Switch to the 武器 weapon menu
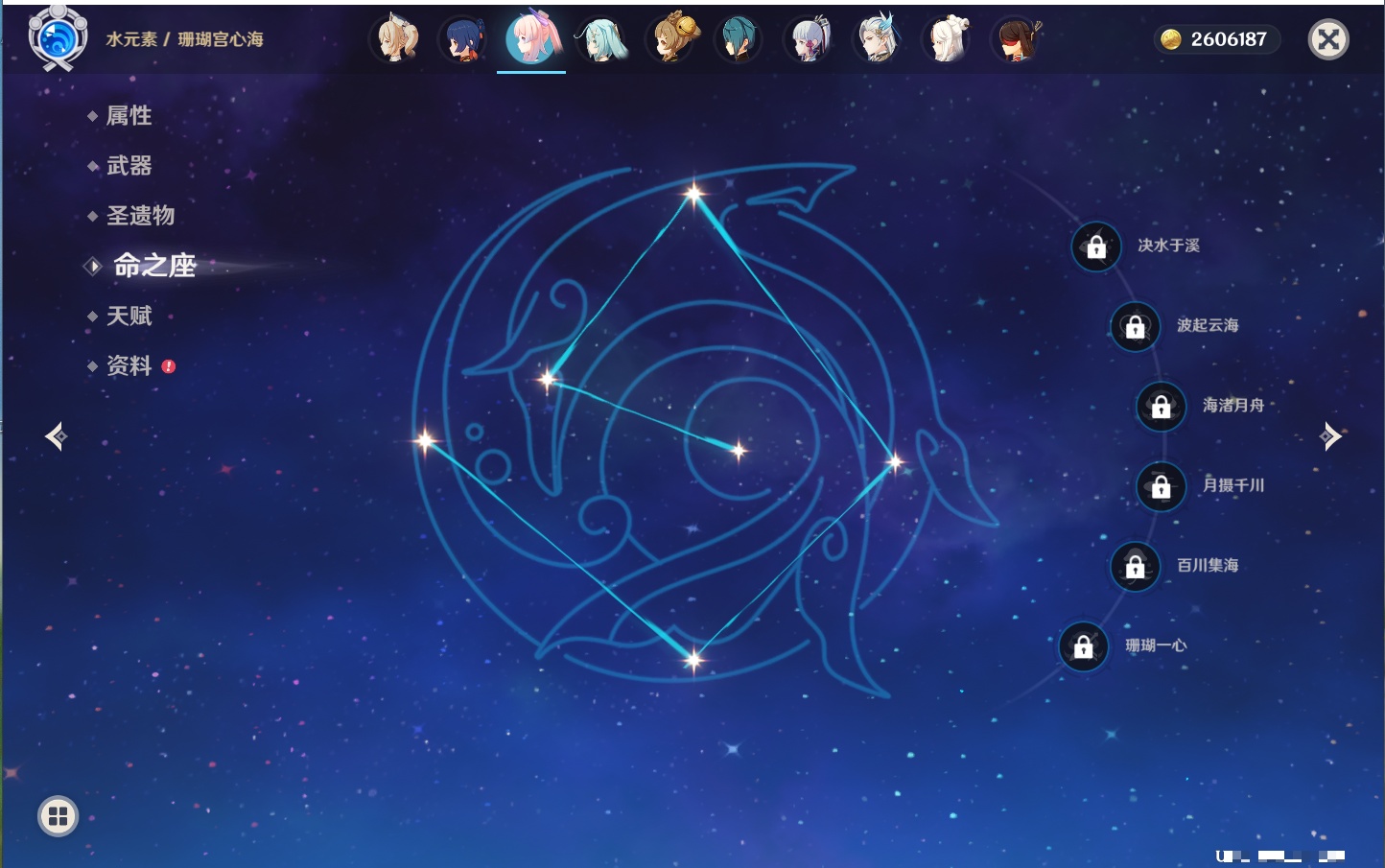This screenshot has height=868, width=1385. (129, 166)
